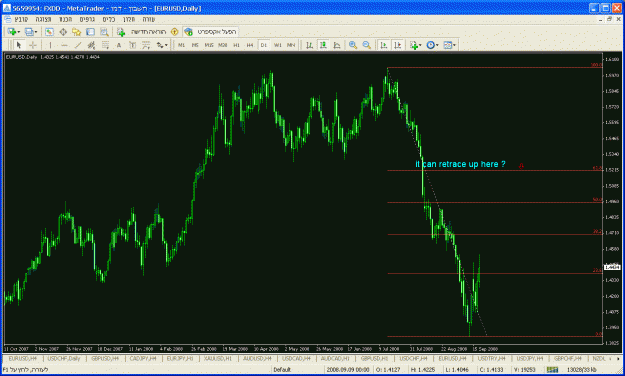Toggle the Navigator favorites star icon
Image resolution: width=625 pixels, height=376 pixels.
pos(77,31)
